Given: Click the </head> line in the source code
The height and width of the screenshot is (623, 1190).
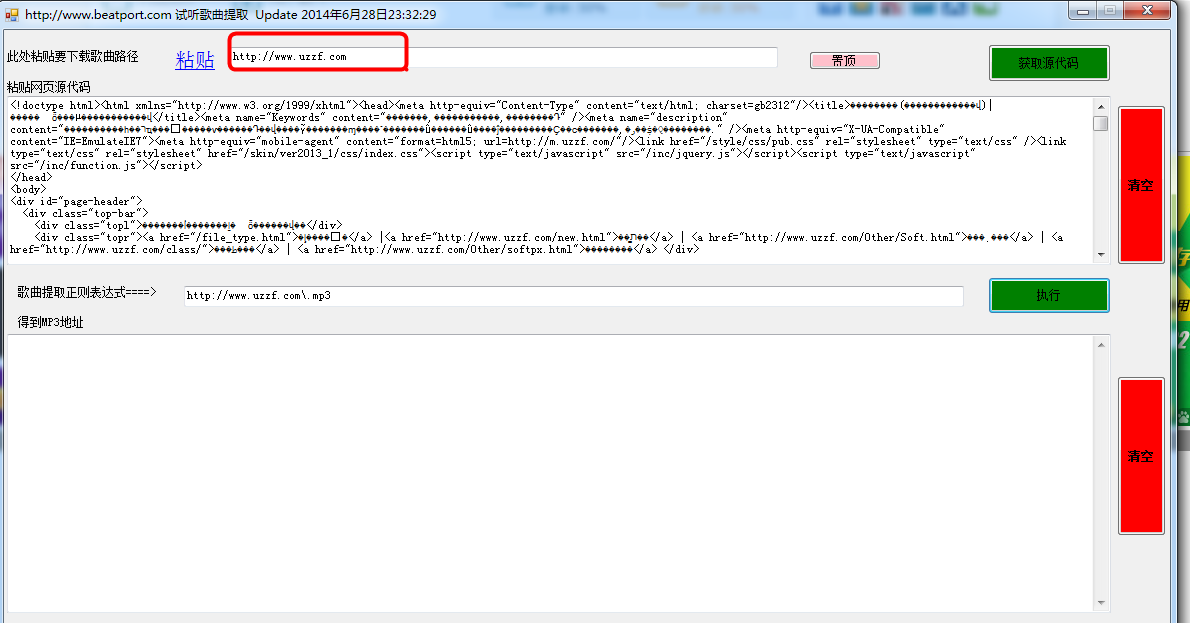Looking at the screenshot, I should coord(31,178).
